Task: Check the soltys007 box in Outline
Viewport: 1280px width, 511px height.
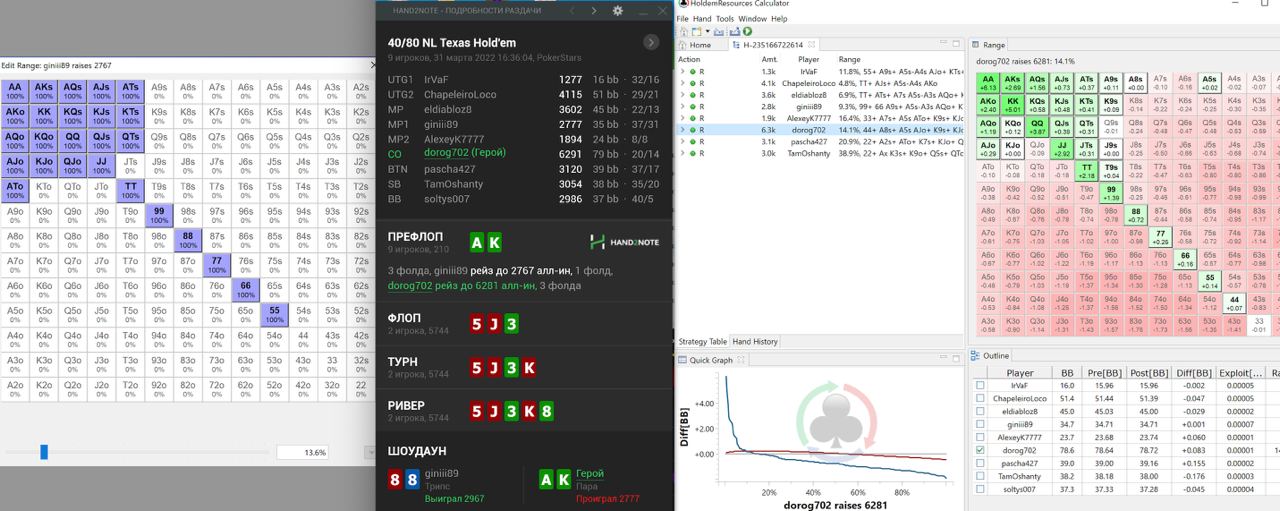Action: click(x=980, y=489)
